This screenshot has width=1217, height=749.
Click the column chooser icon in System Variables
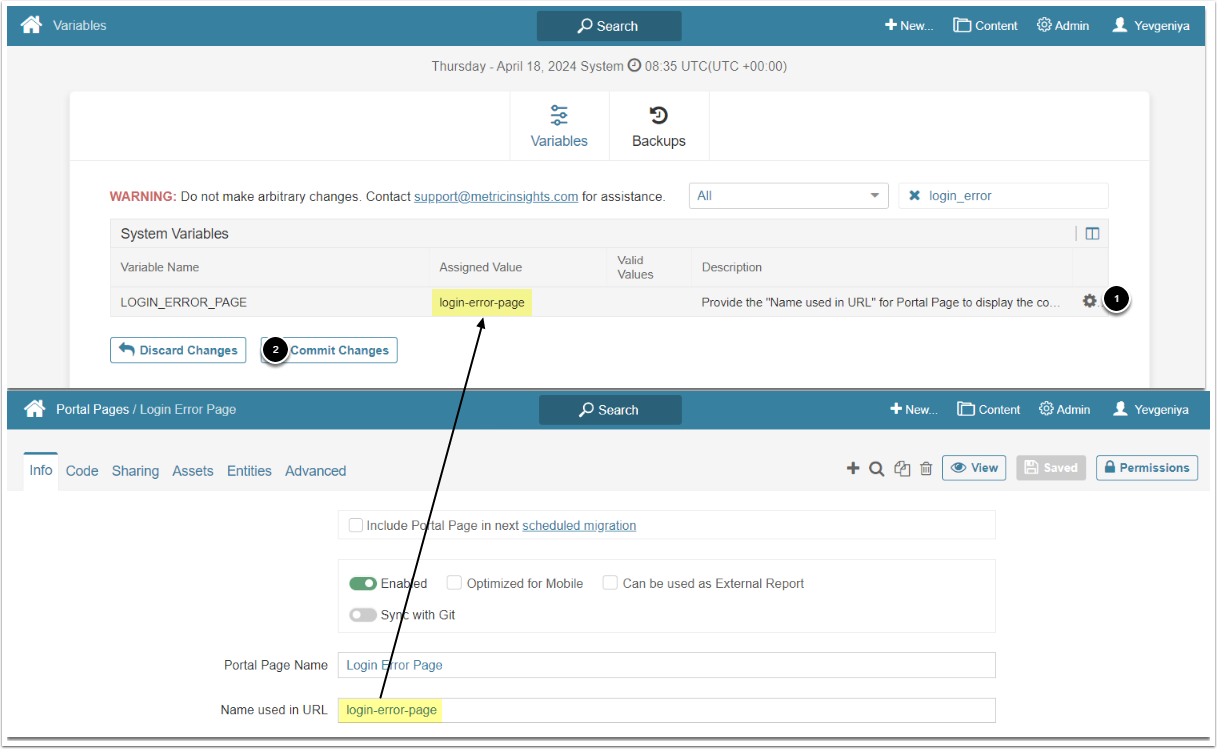1092,234
